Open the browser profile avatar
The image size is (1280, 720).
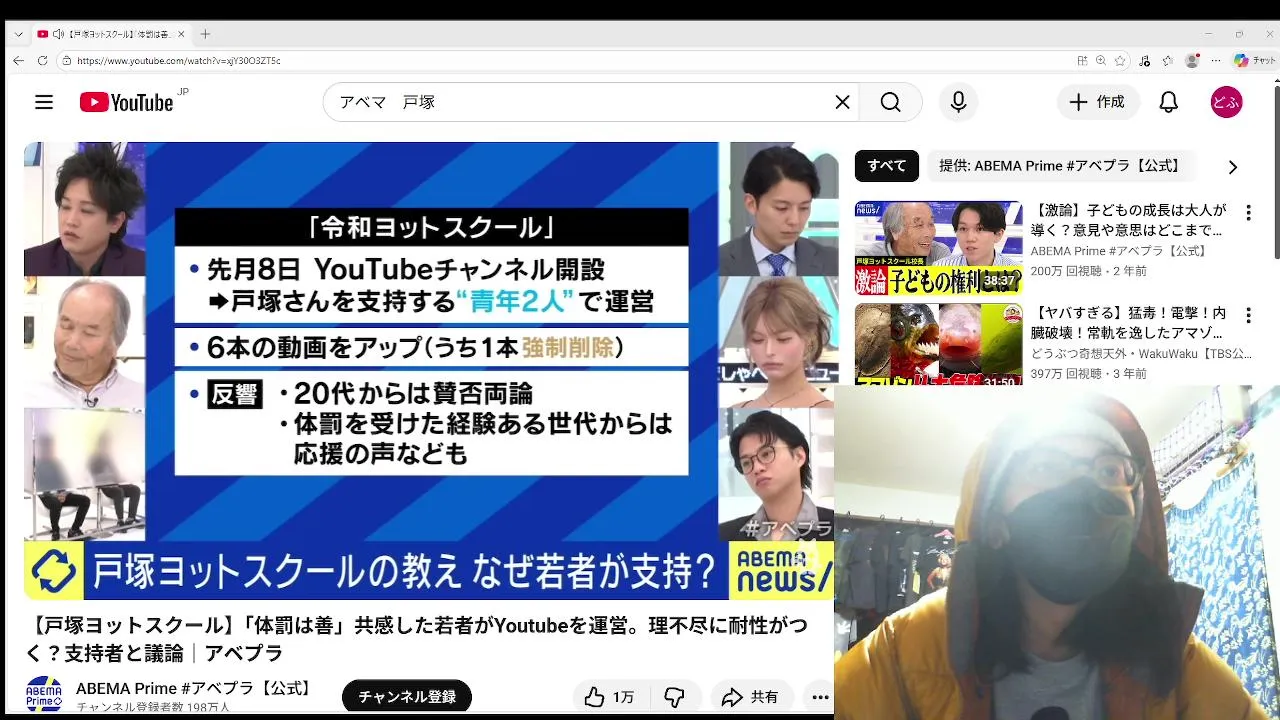tap(1191, 61)
